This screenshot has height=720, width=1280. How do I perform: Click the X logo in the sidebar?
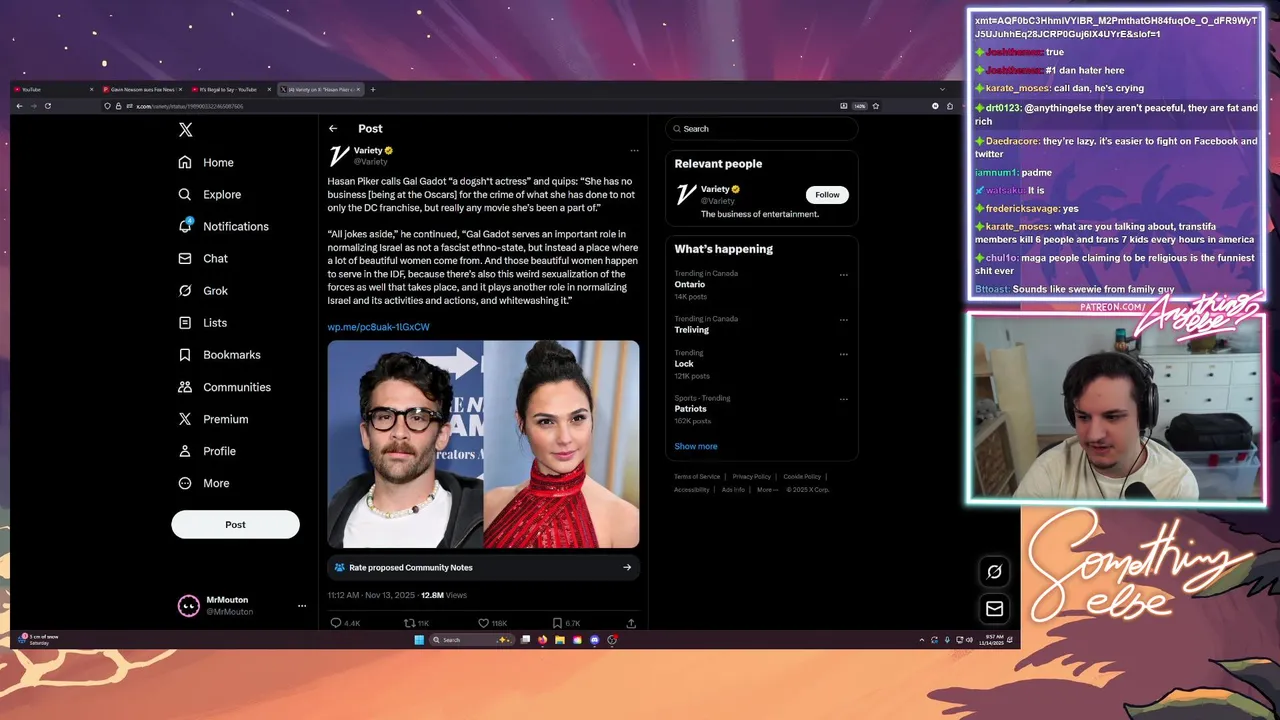coord(185,130)
